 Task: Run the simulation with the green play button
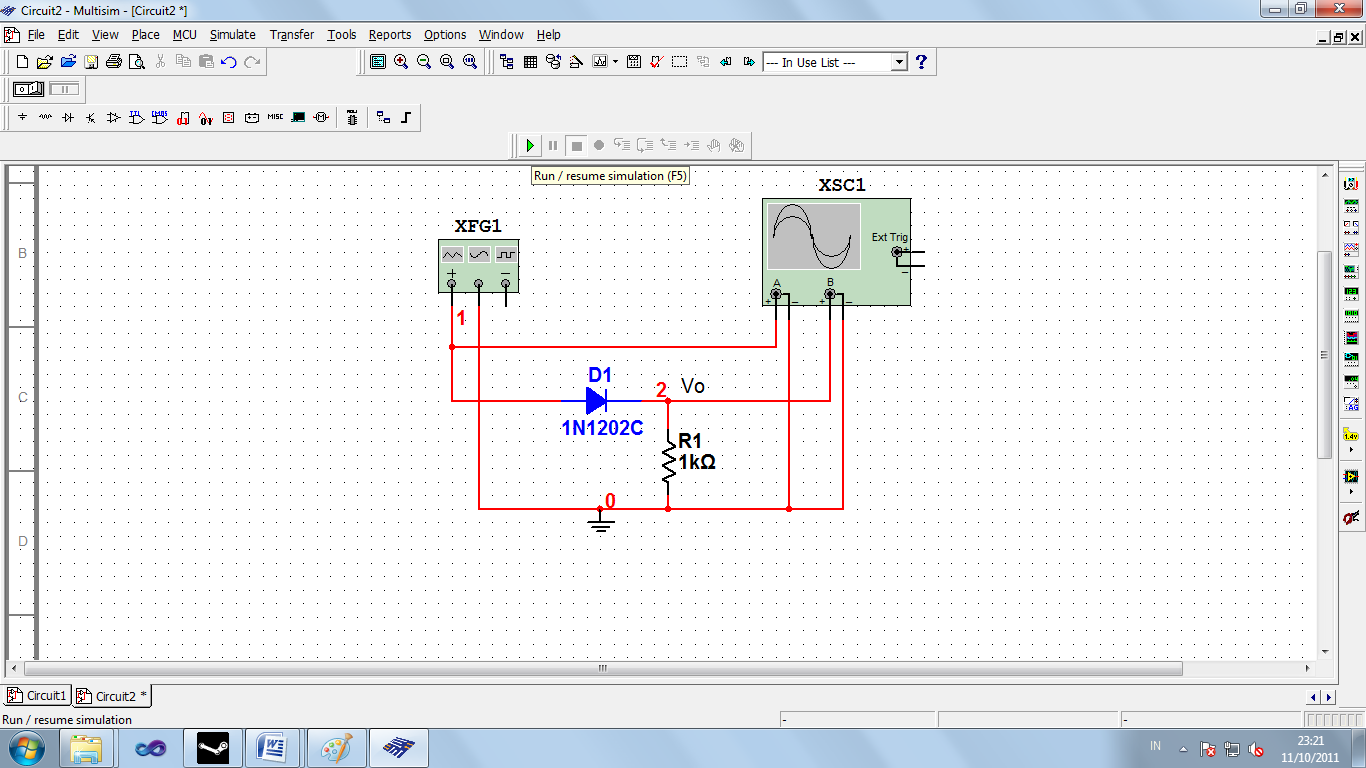(x=529, y=145)
